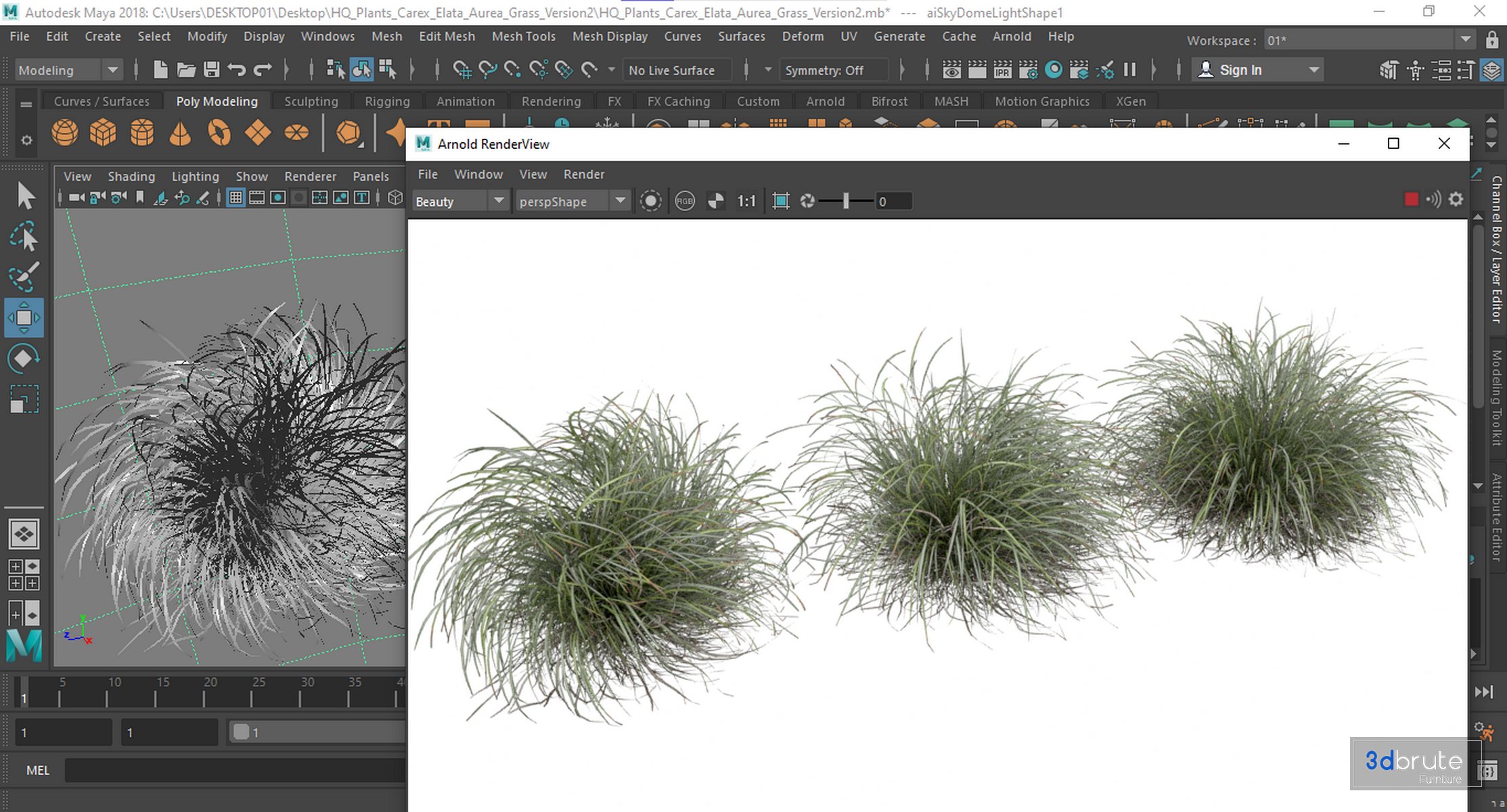Select the Rotate tool in toolbox
Screen dimensions: 1507x812
point(24,359)
